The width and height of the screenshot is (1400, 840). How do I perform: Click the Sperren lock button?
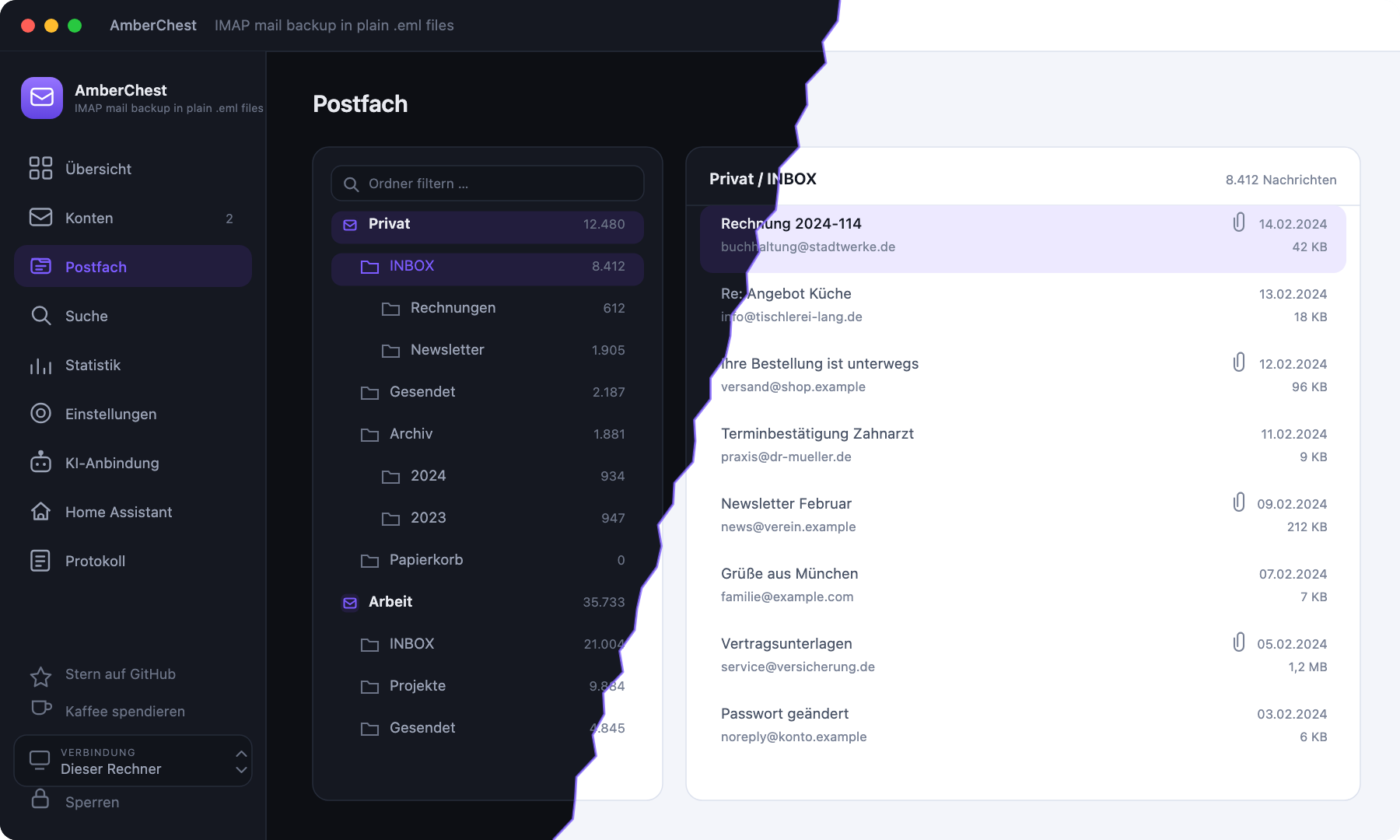pos(75,802)
